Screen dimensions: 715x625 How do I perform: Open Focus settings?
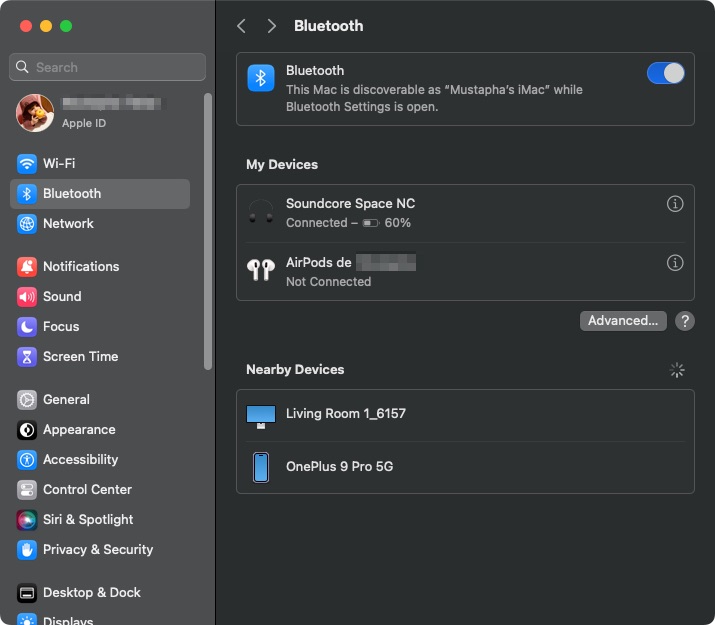point(100,326)
